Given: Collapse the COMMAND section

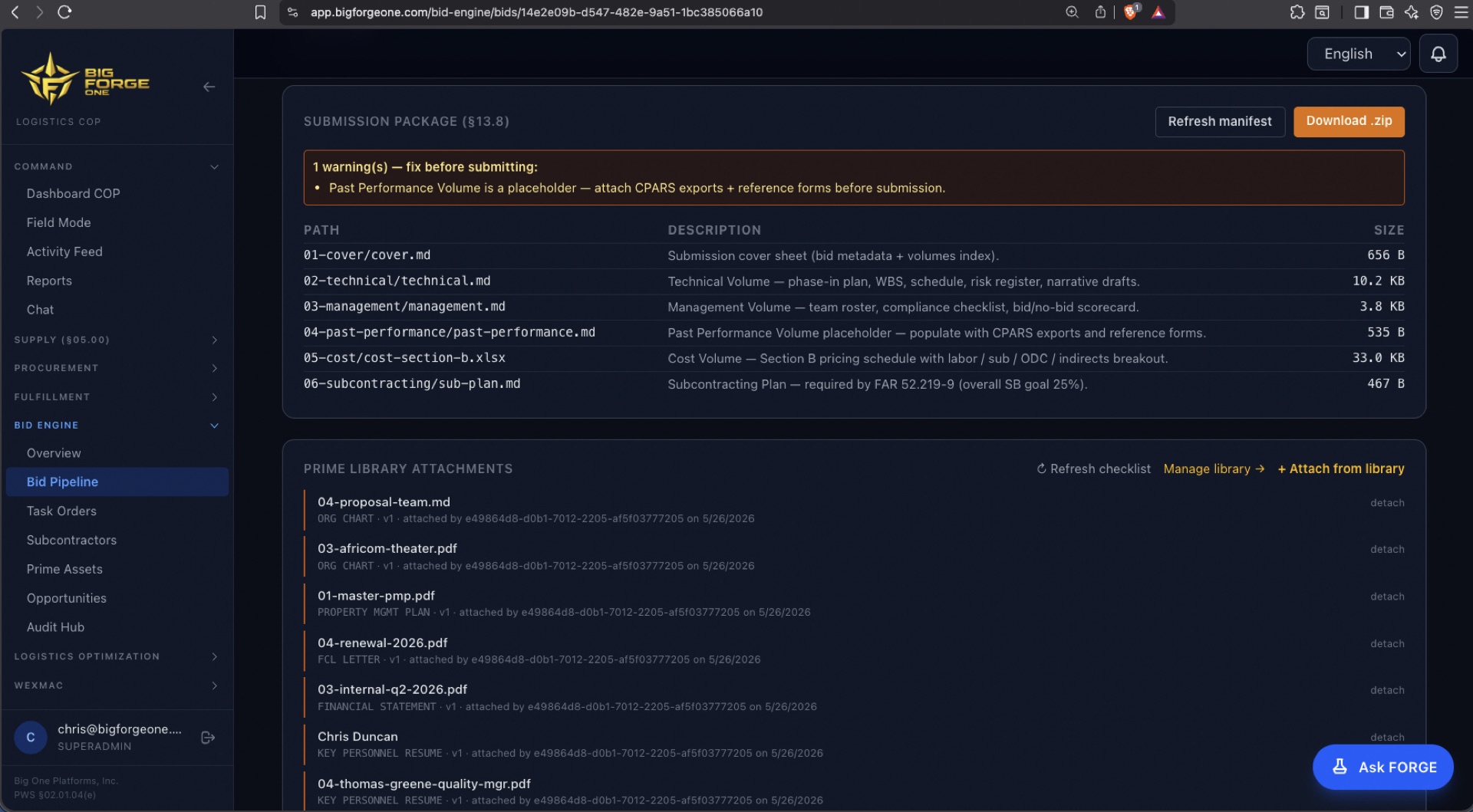Looking at the screenshot, I should (x=117, y=166).
